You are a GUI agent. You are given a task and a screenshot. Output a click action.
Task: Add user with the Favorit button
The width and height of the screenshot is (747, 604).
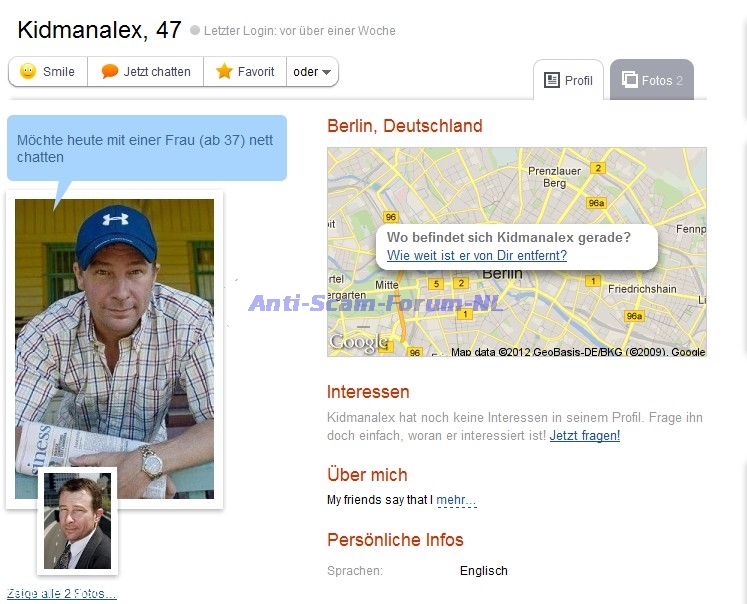[245, 72]
